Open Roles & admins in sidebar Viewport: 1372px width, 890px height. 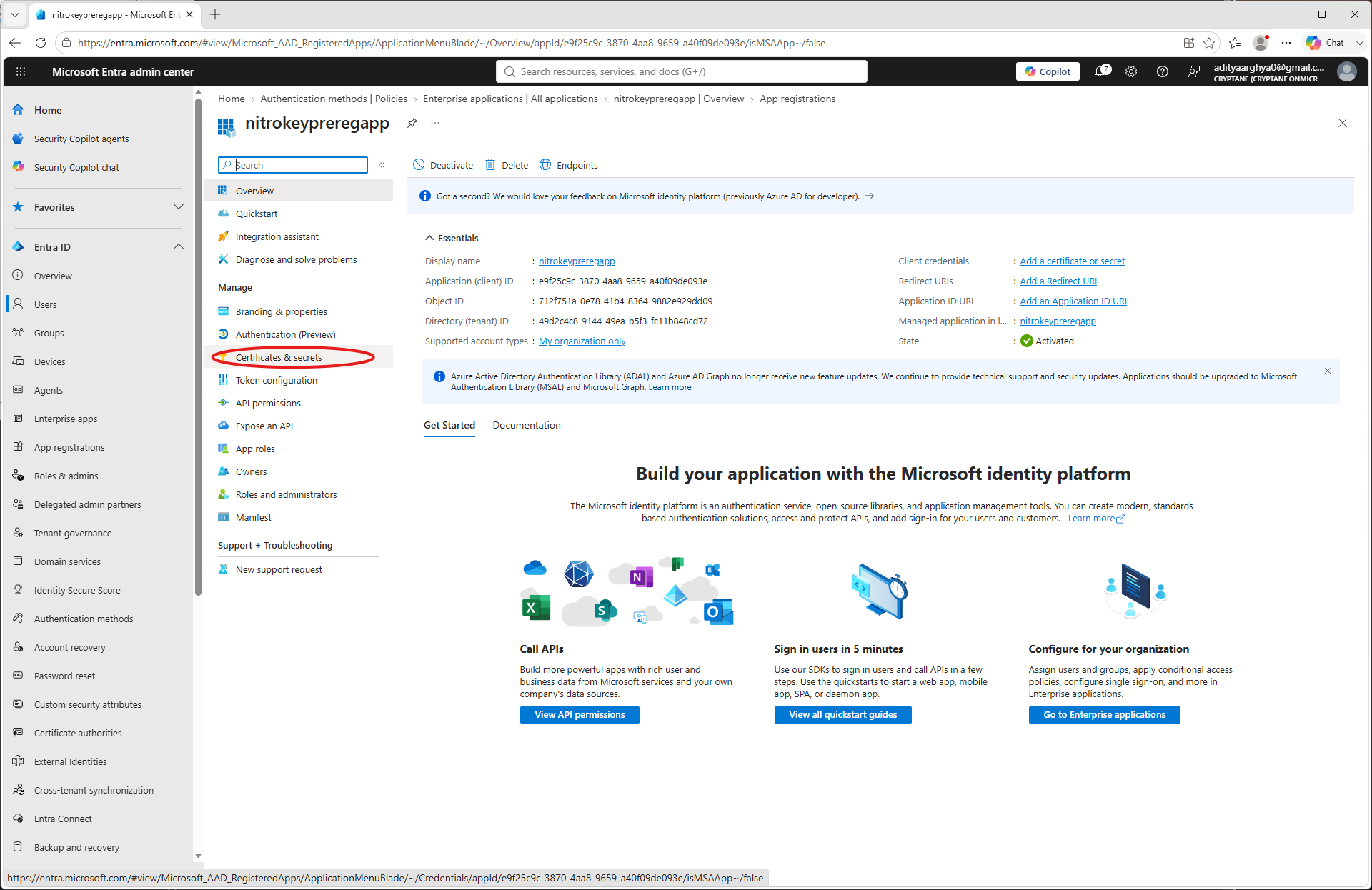click(97, 476)
